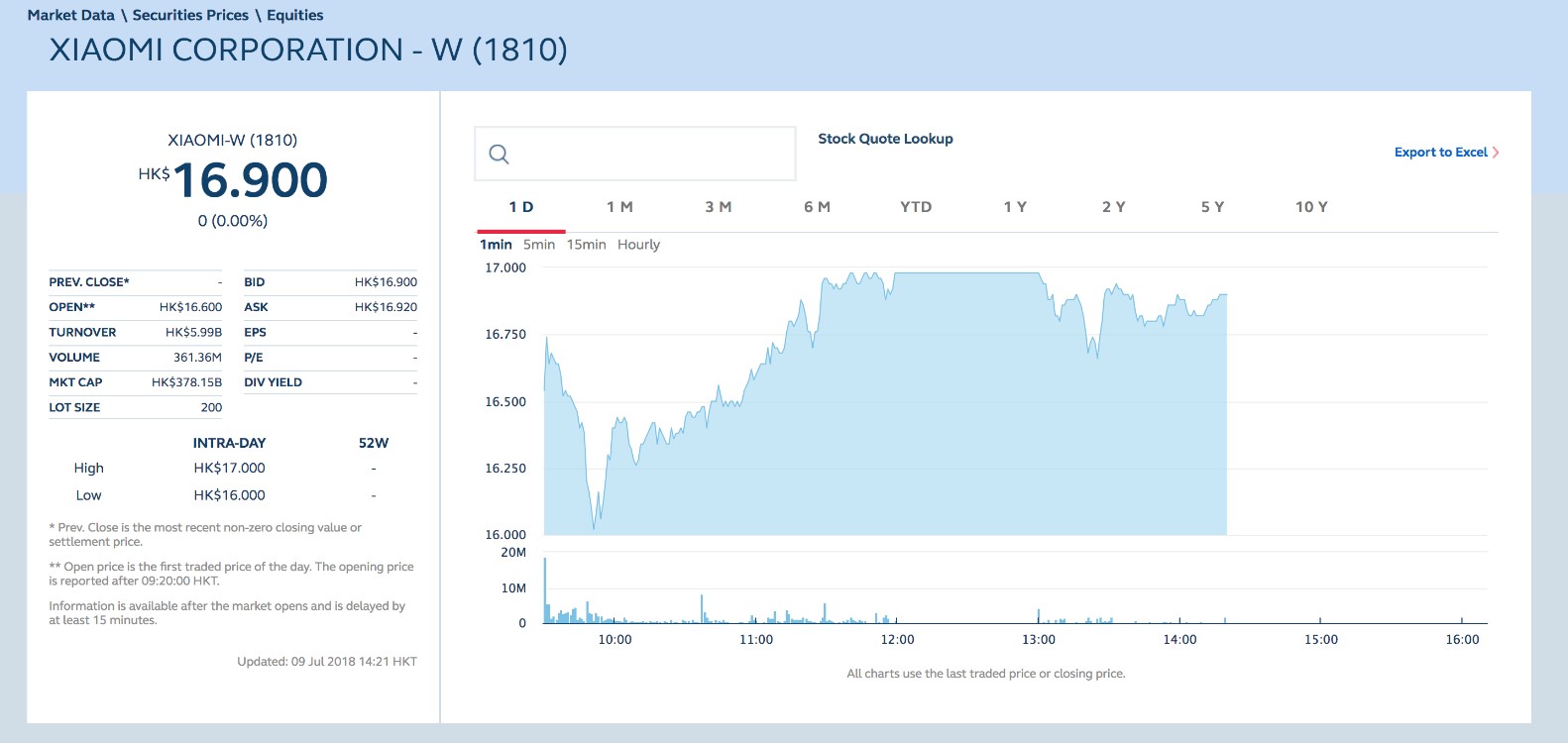Open Export to Excel link
The height and width of the screenshot is (743, 1568).
point(1440,153)
